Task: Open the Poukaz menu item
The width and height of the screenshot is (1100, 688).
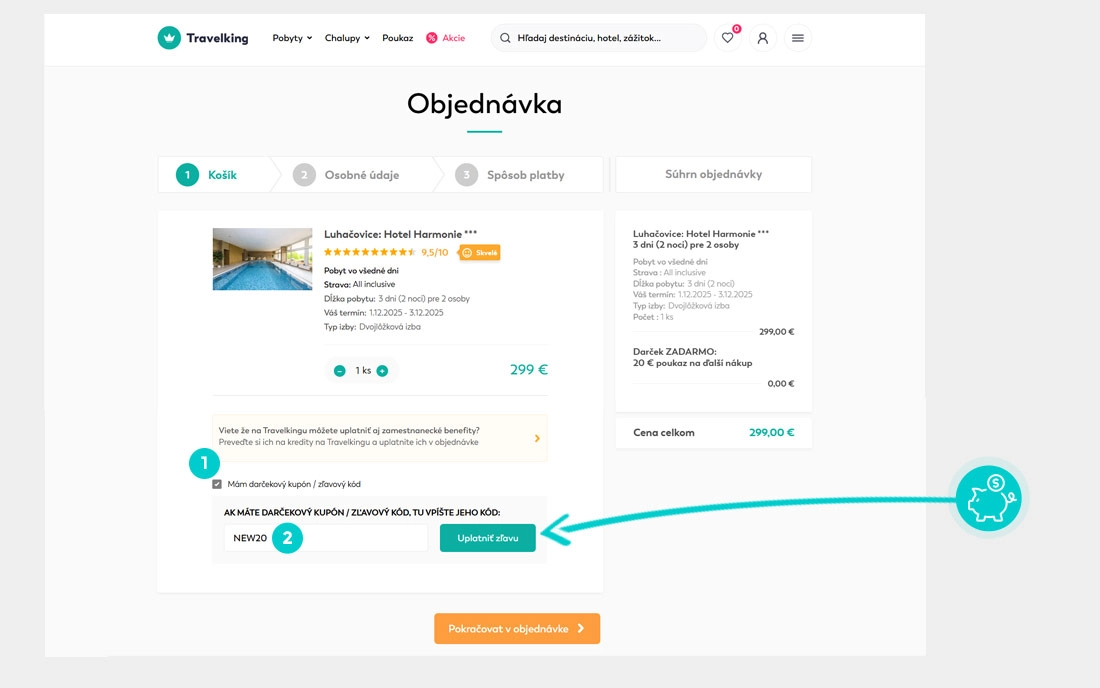Action: tap(398, 38)
